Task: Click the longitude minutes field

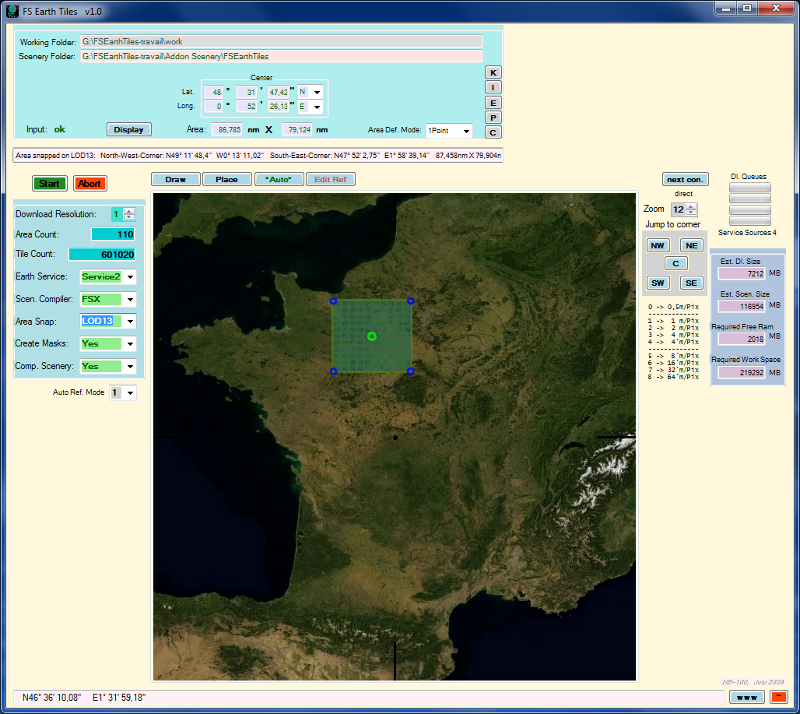Action: [246, 107]
